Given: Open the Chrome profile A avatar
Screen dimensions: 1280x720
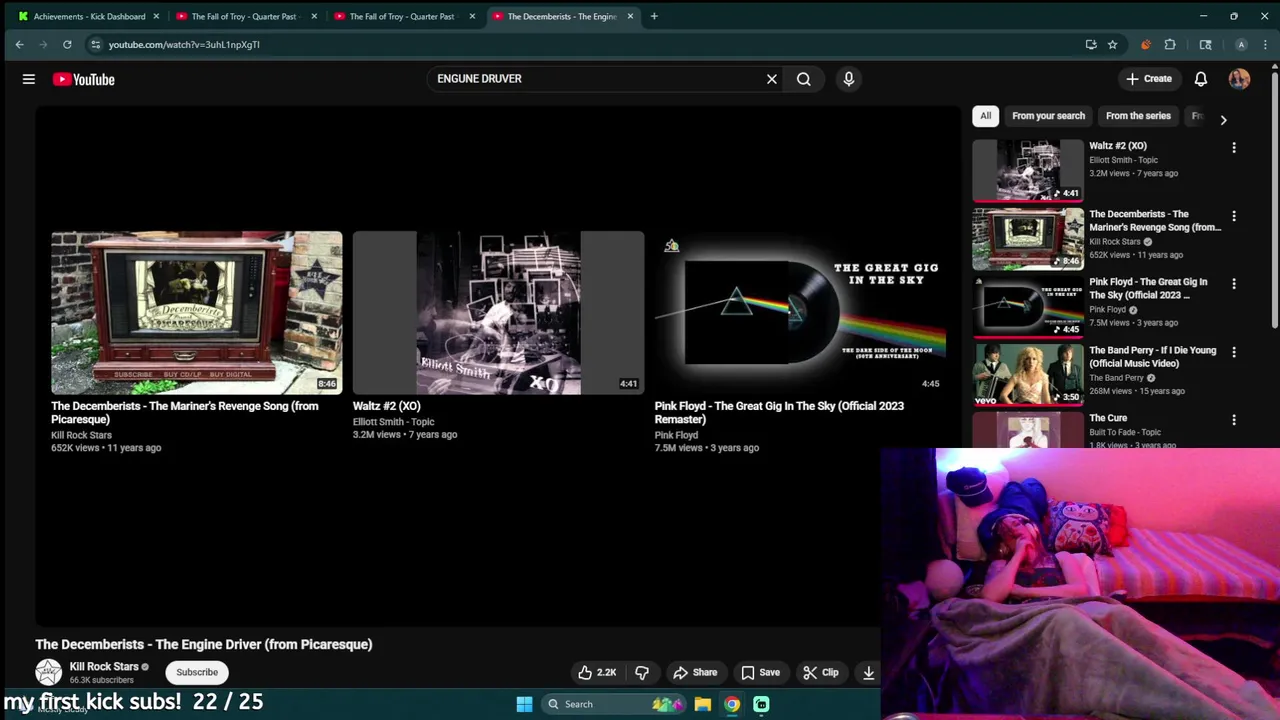Looking at the screenshot, I should click(x=1241, y=44).
